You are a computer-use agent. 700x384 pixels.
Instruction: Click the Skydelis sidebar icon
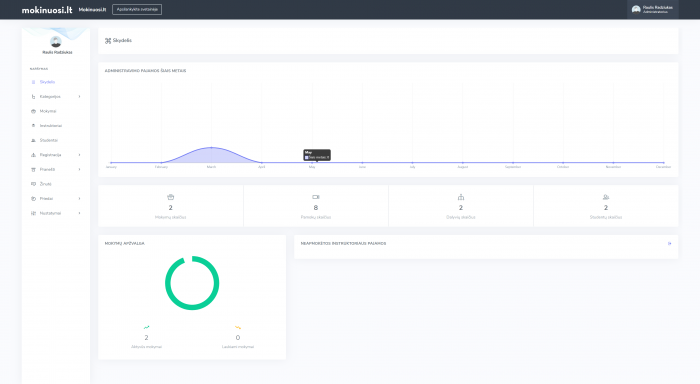(x=33, y=82)
